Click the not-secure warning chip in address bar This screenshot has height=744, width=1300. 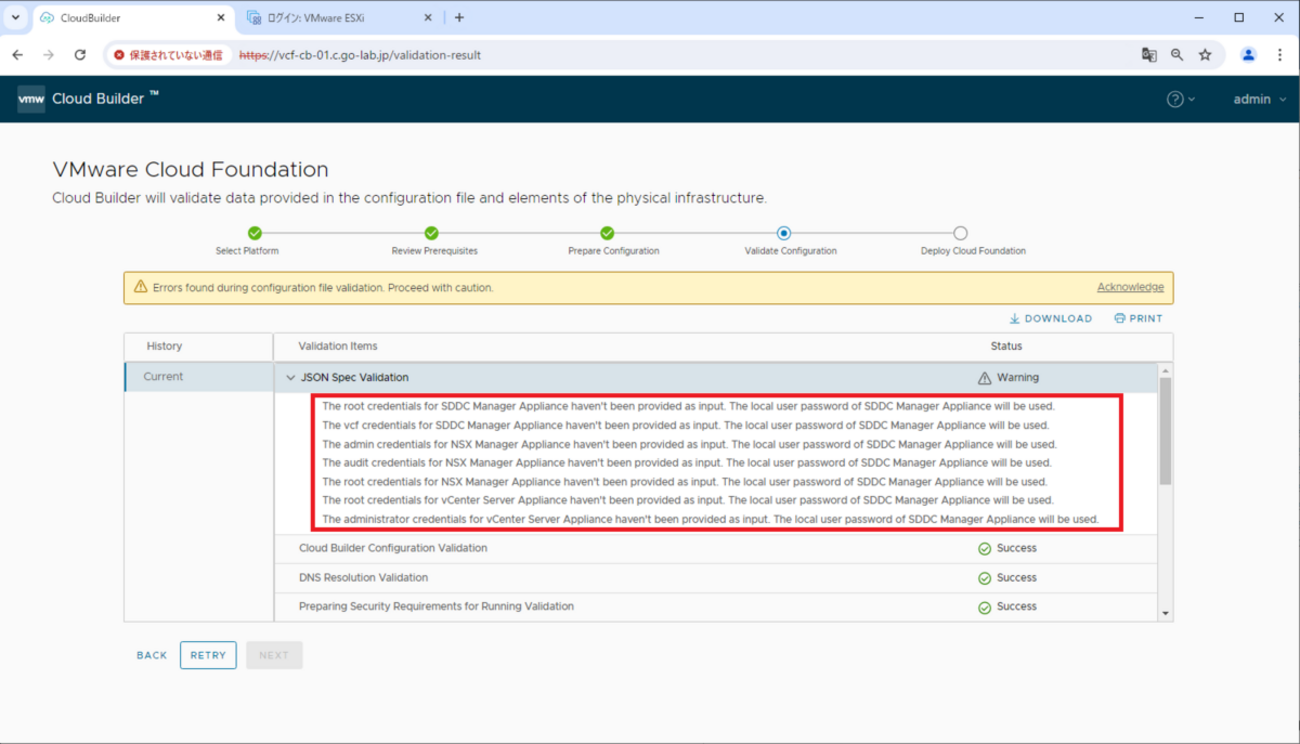pos(168,55)
